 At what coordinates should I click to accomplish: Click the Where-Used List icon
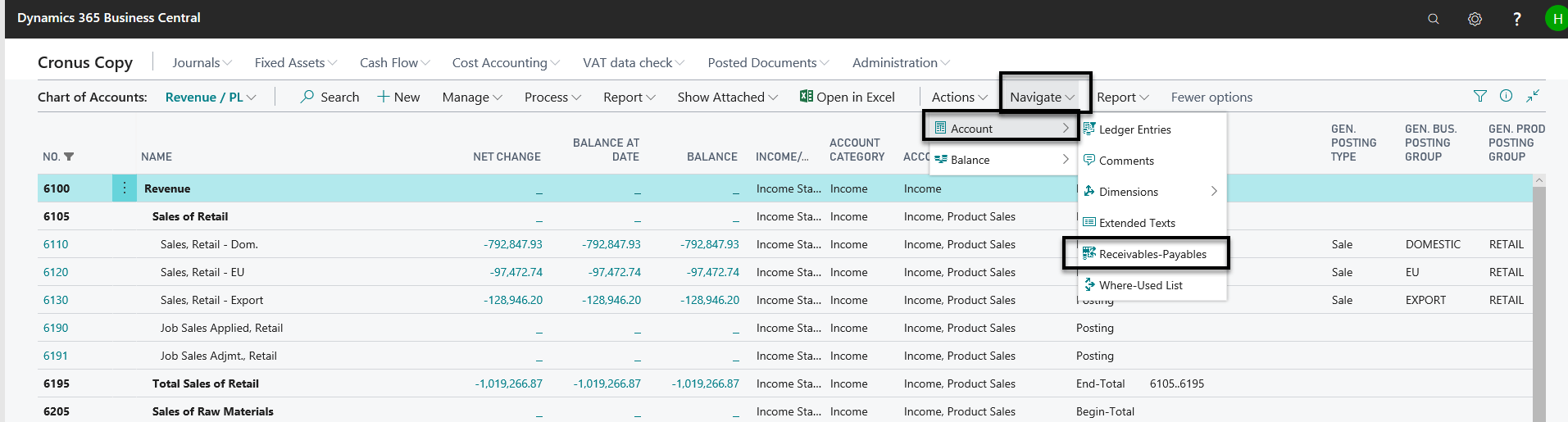click(x=1089, y=284)
